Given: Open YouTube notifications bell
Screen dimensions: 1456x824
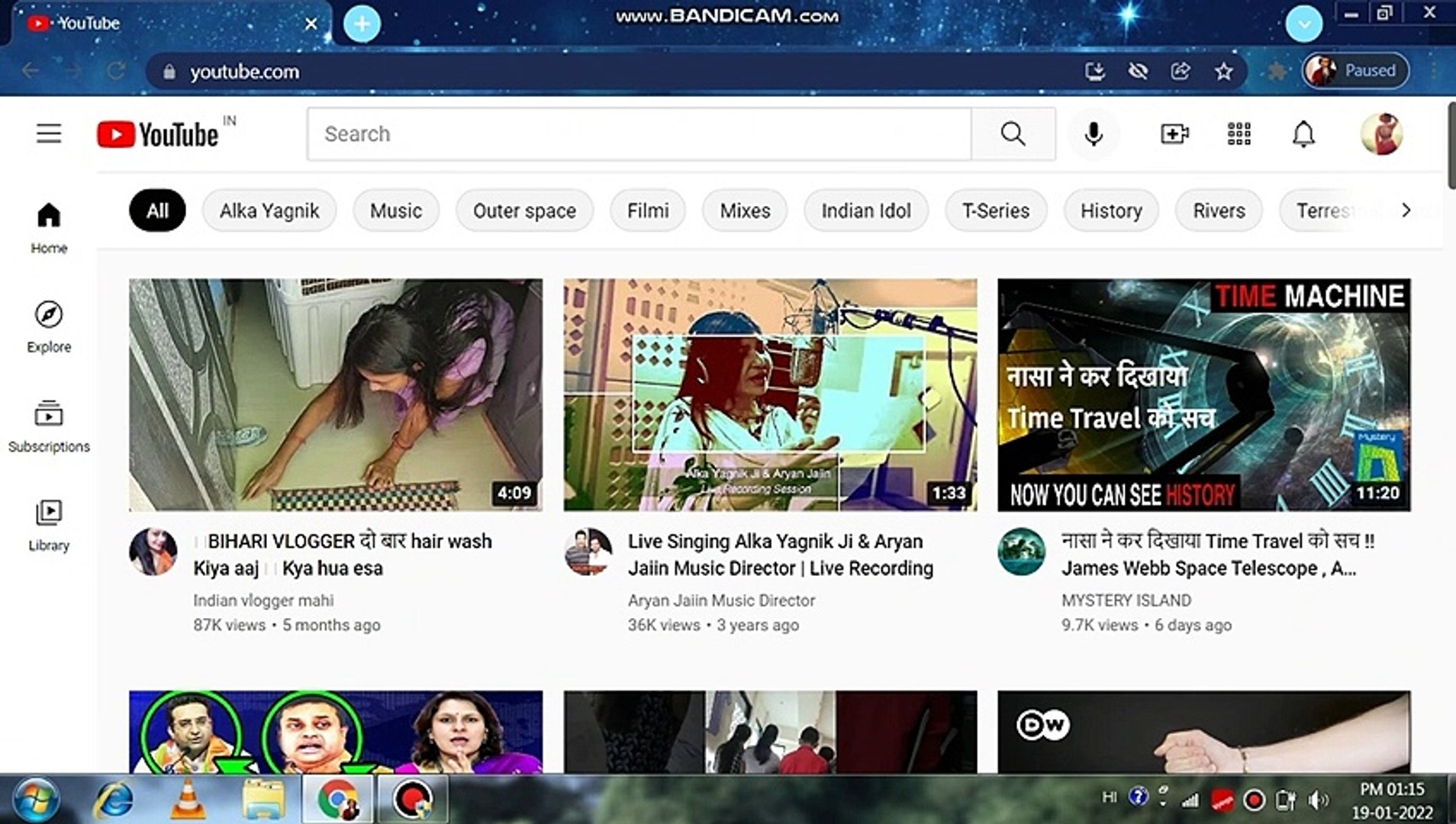Looking at the screenshot, I should [1303, 134].
